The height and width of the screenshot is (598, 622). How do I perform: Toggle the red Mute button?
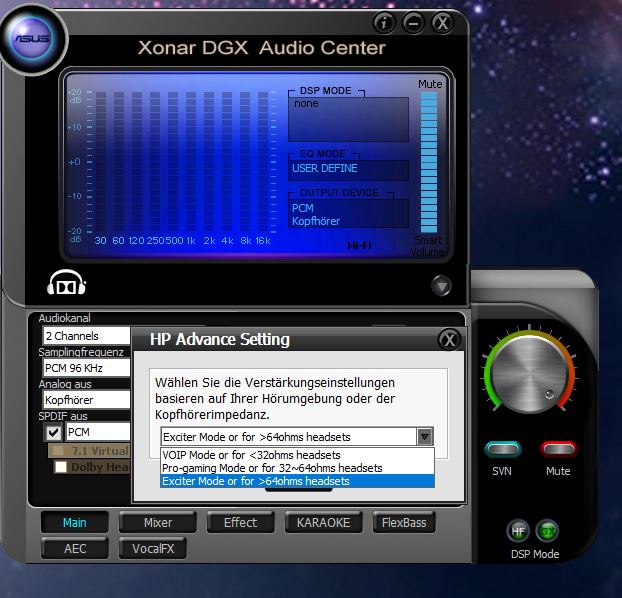coord(559,449)
